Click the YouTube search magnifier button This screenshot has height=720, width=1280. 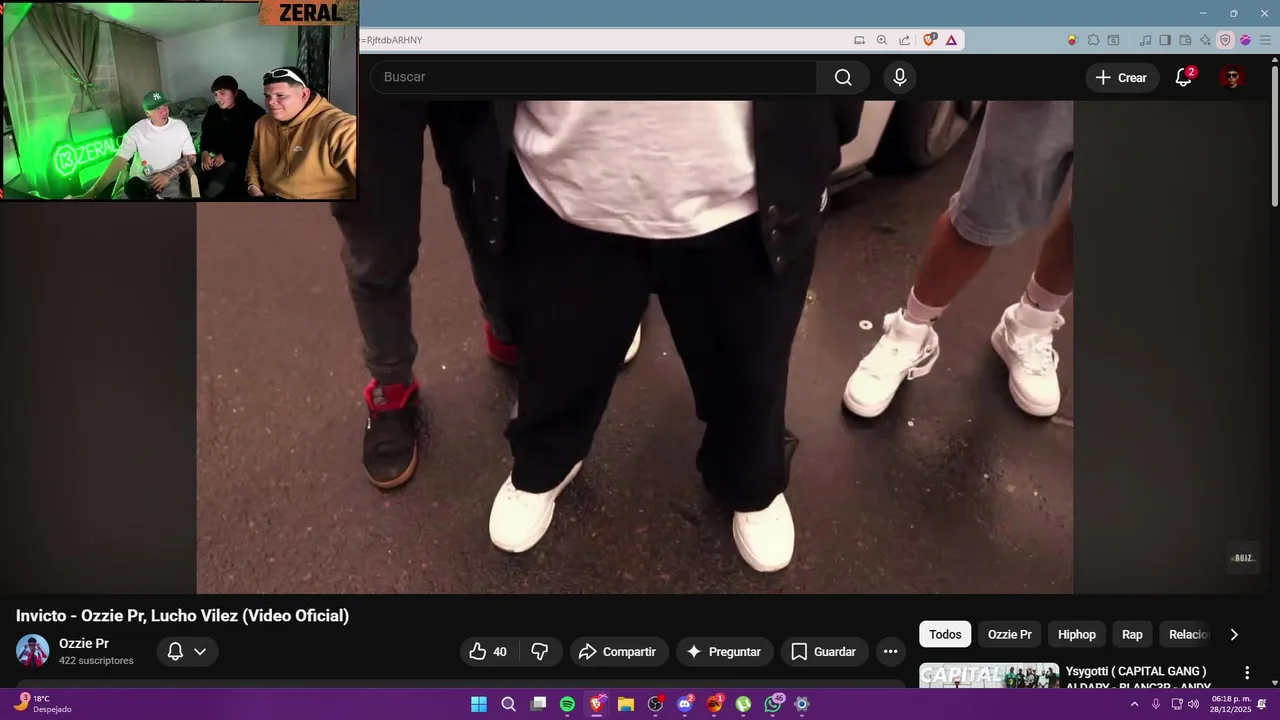(x=843, y=77)
